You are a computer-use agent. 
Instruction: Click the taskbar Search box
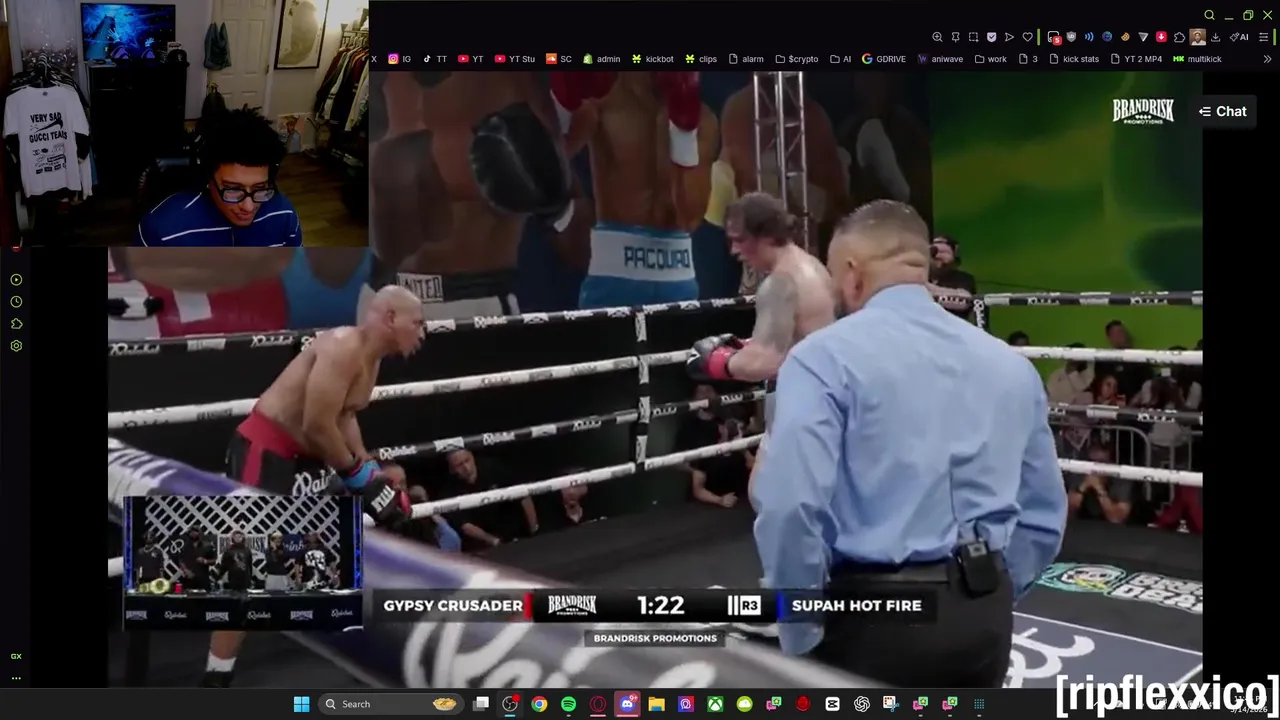(x=390, y=704)
